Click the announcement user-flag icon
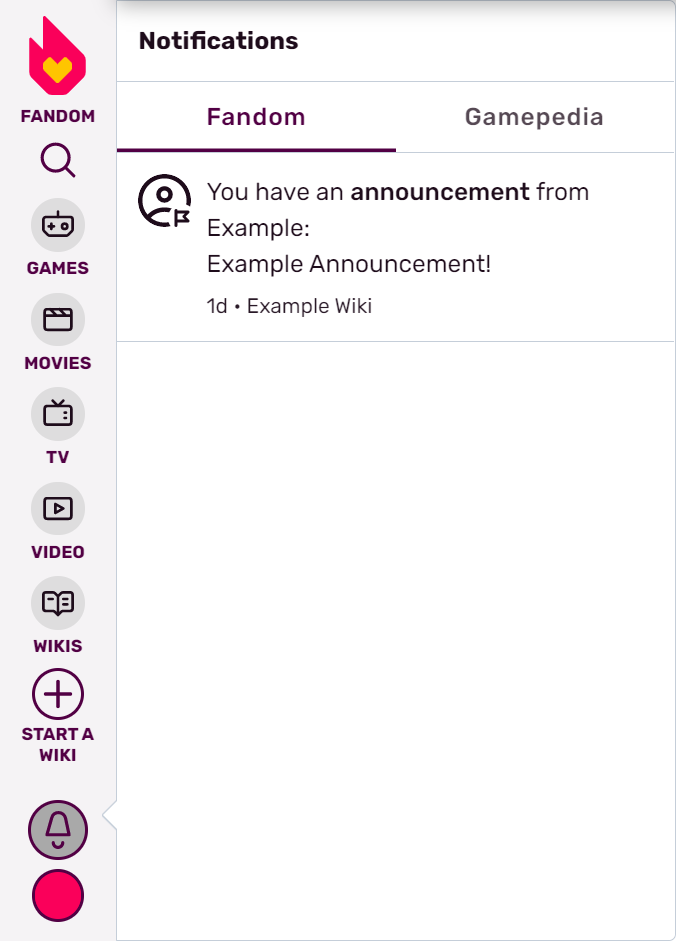Viewport: 676px width, 941px height. 164,200
